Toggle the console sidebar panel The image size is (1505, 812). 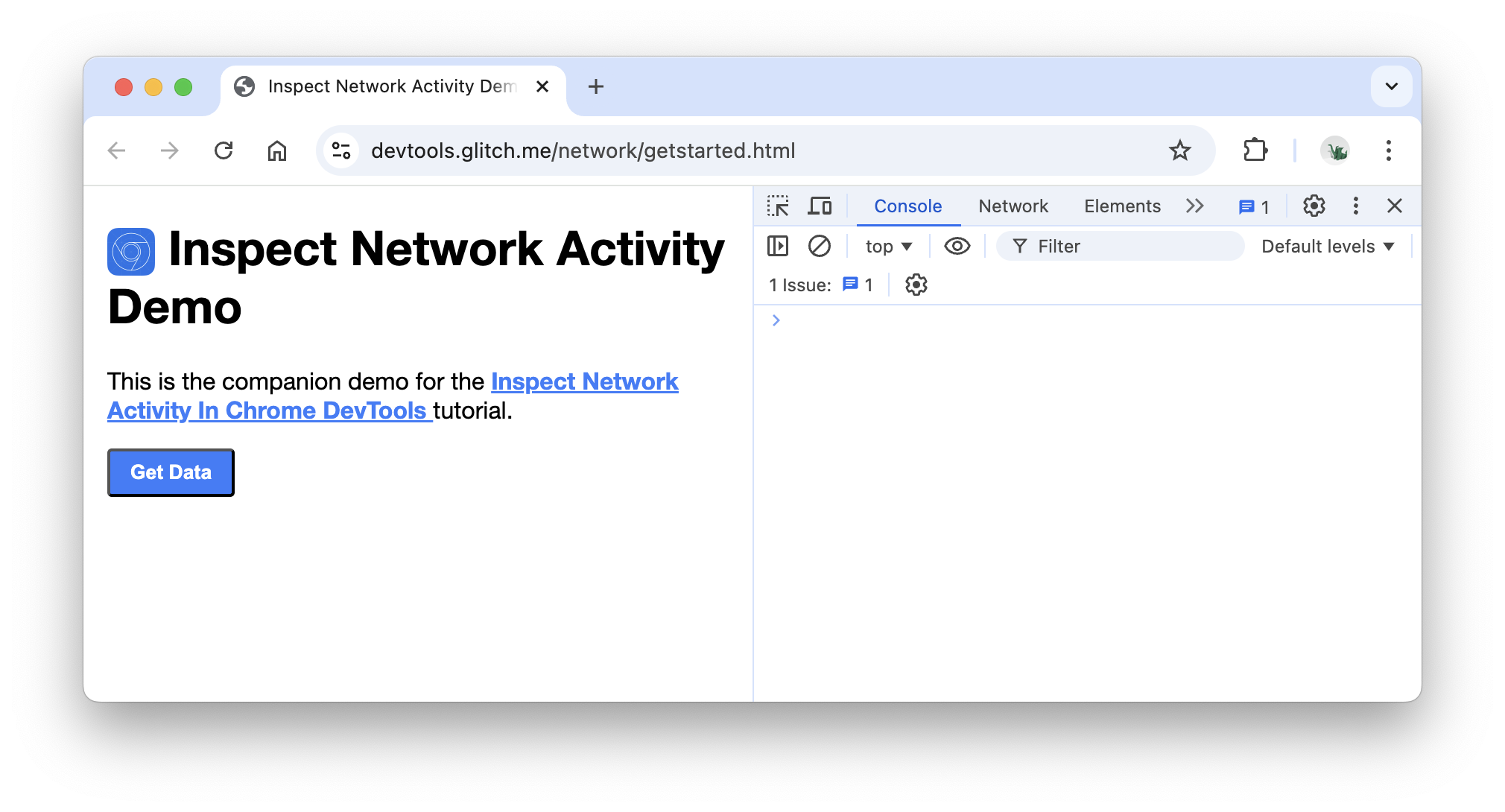click(778, 245)
